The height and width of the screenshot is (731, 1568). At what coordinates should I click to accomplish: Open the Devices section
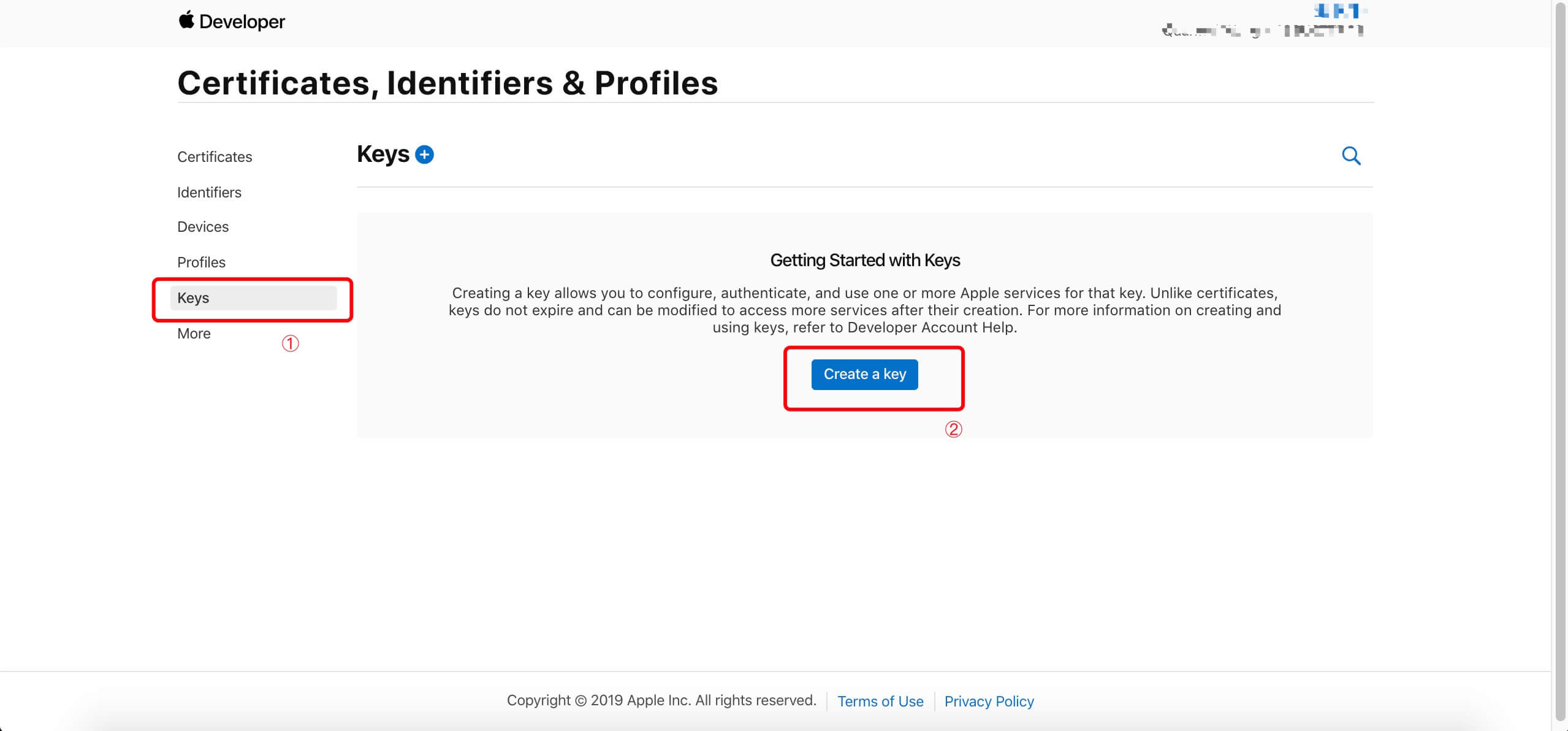click(202, 226)
